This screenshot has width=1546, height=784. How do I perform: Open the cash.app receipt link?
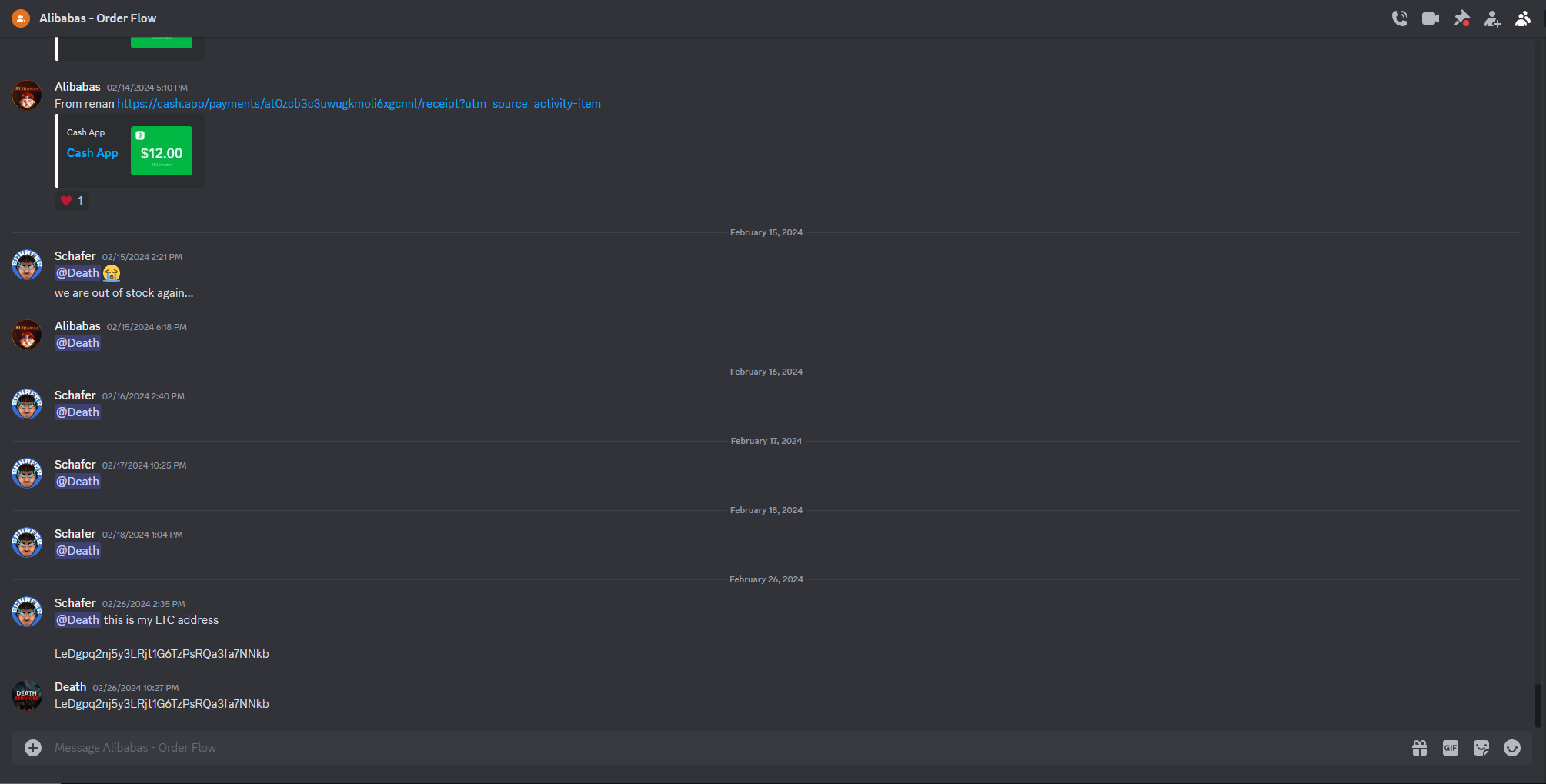359,104
